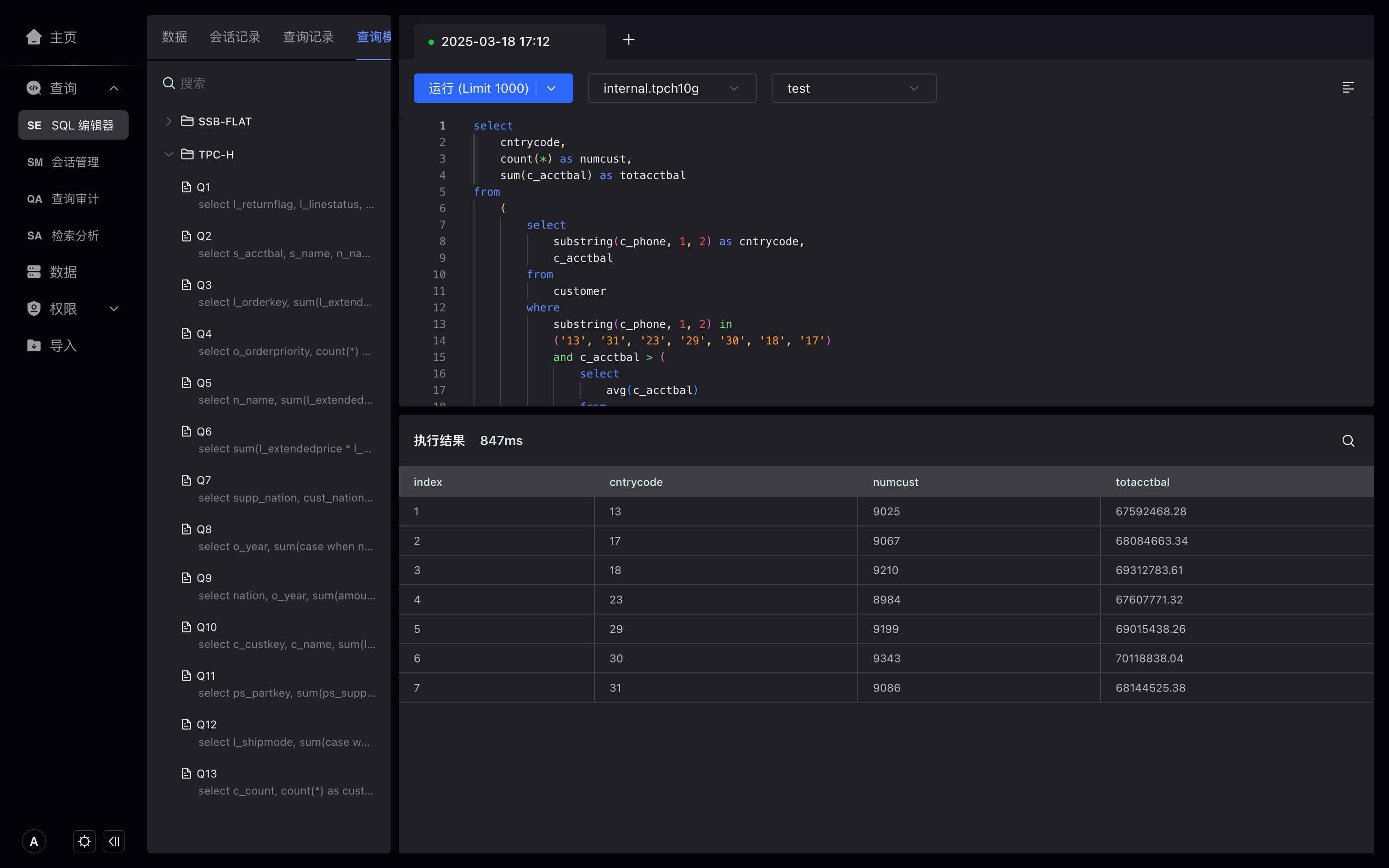Switch to the 会话记录 tab
Image resolution: width=1389 pixels, height=868 pixels.
coord(235,37)
